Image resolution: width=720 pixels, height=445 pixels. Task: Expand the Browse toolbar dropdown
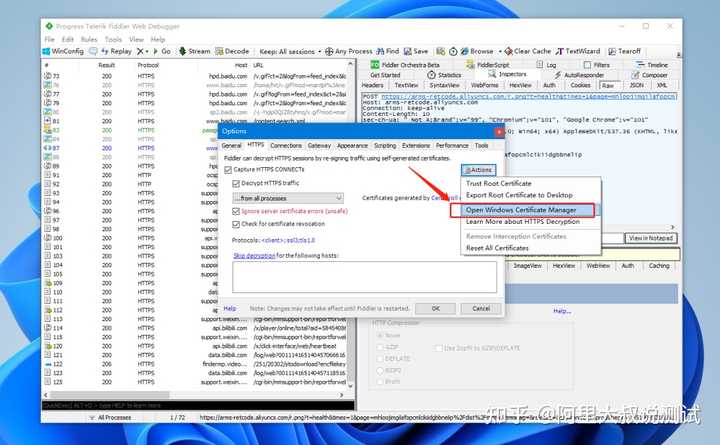pyautogui.click(x=501, y=51)
